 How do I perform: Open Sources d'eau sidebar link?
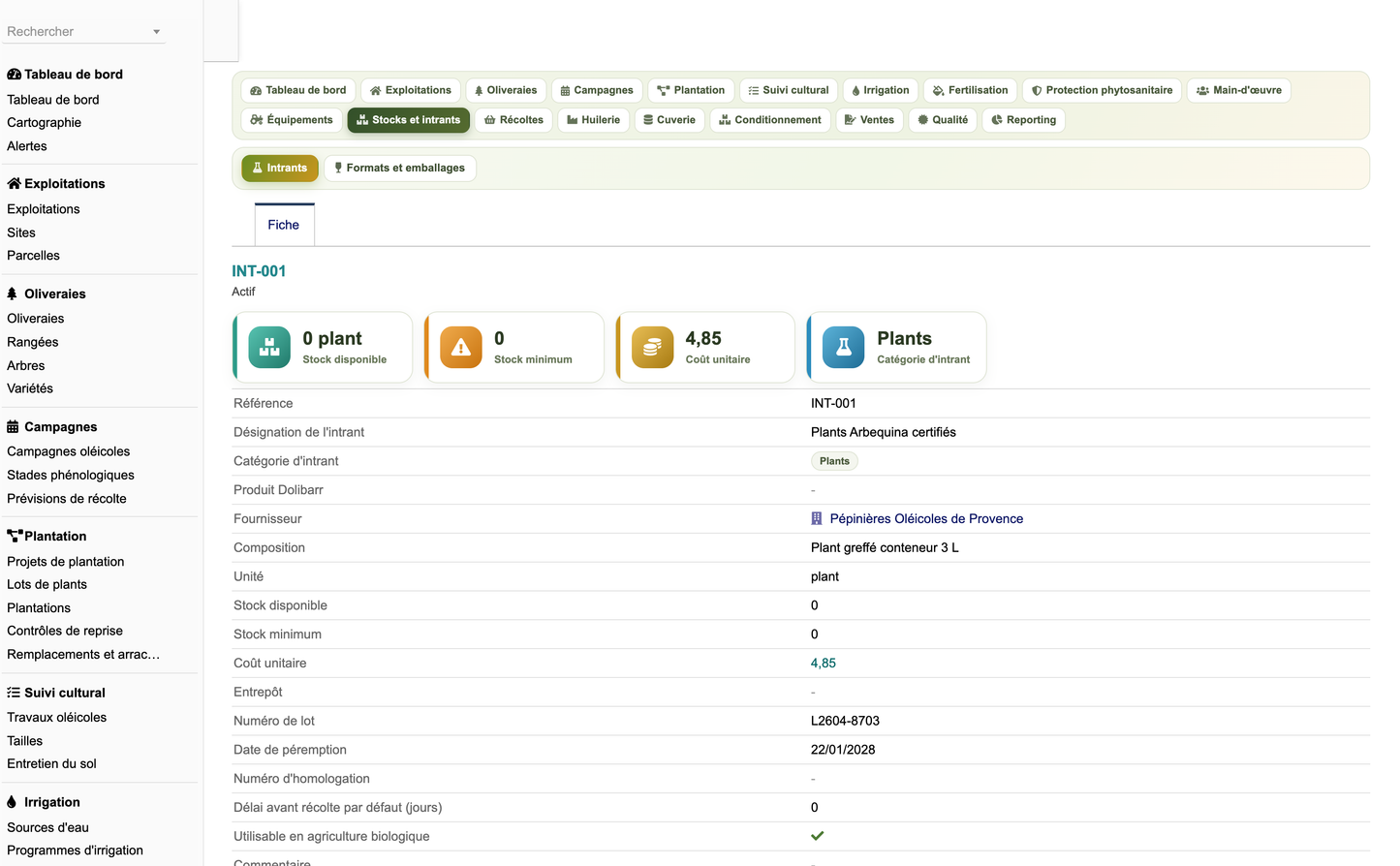(x=48, y=827)
